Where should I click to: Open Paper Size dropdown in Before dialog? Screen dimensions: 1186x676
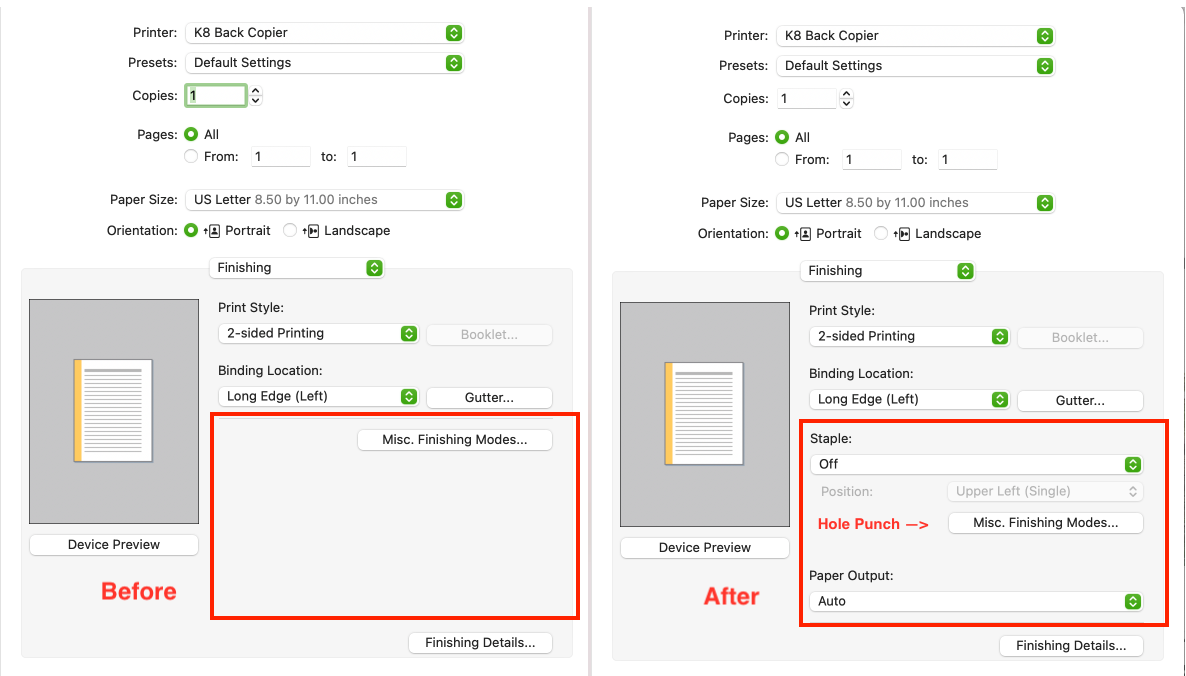click(324, 200)
